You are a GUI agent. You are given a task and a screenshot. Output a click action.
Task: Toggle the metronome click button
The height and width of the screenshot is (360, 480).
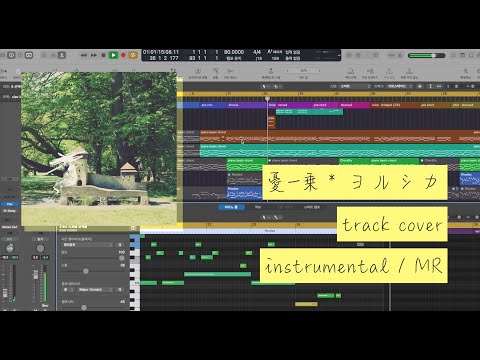[400, 55]
